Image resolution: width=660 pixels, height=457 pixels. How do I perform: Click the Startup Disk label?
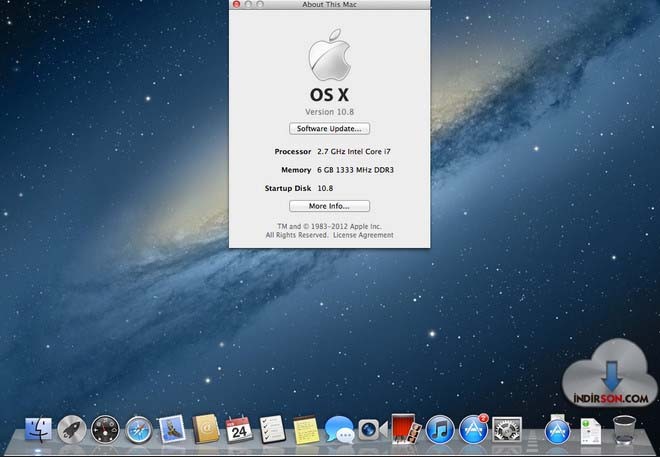[288, 188]
